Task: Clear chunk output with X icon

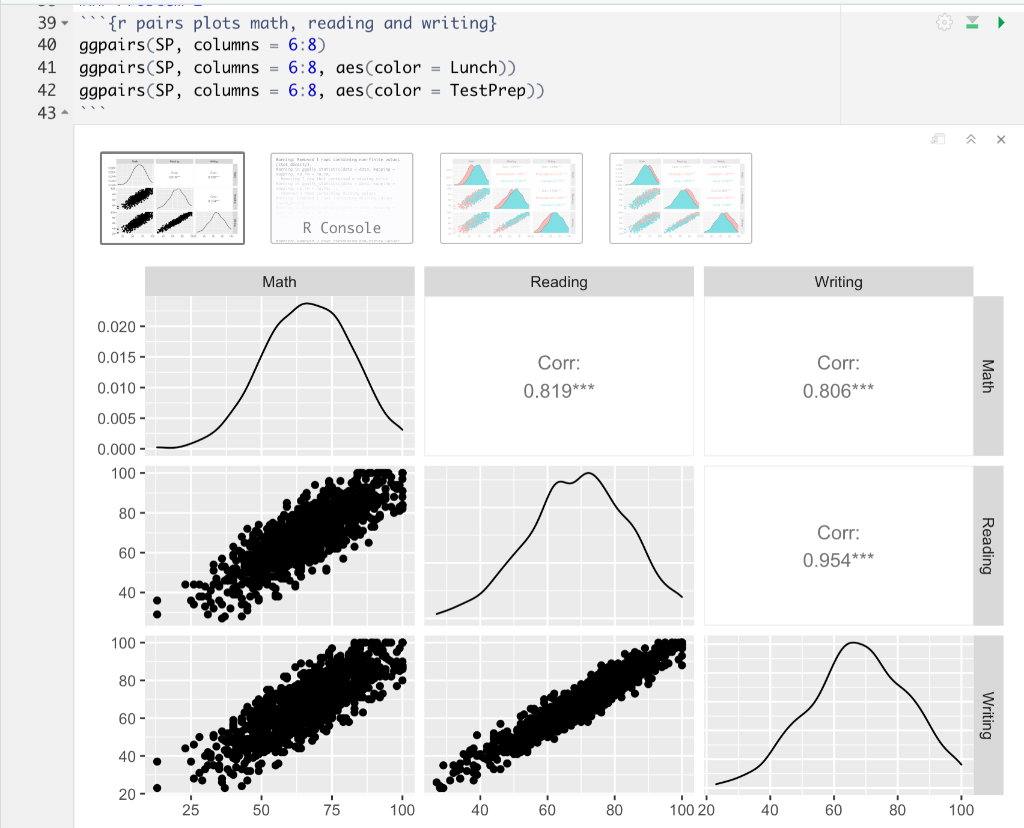Action: coord(1000,139)
